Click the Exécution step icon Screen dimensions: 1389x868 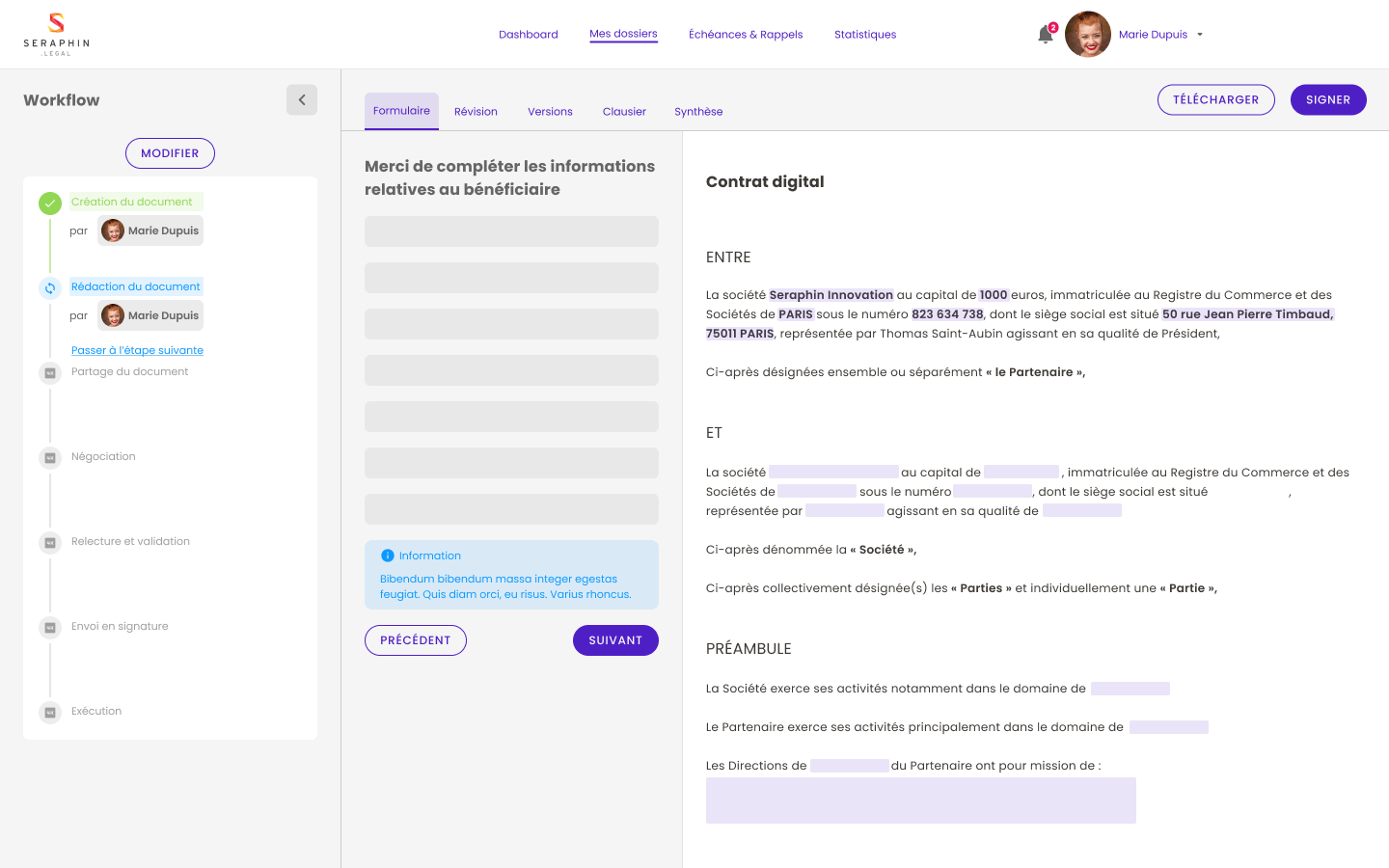[49, 712]
